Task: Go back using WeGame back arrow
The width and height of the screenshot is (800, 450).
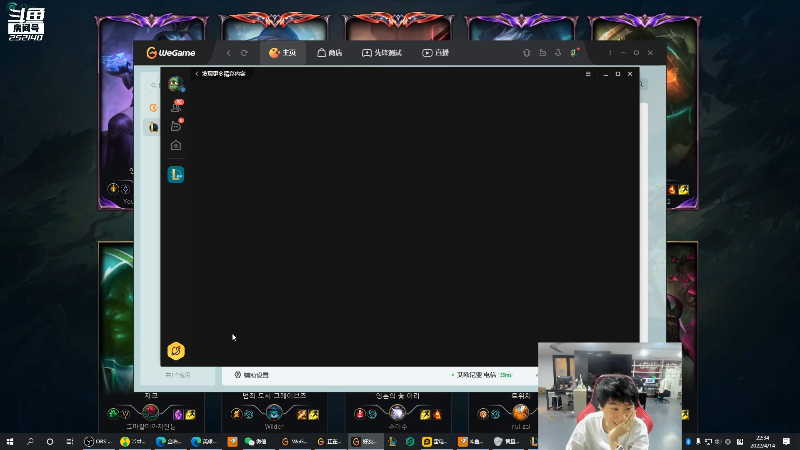Action: point(229,53)
